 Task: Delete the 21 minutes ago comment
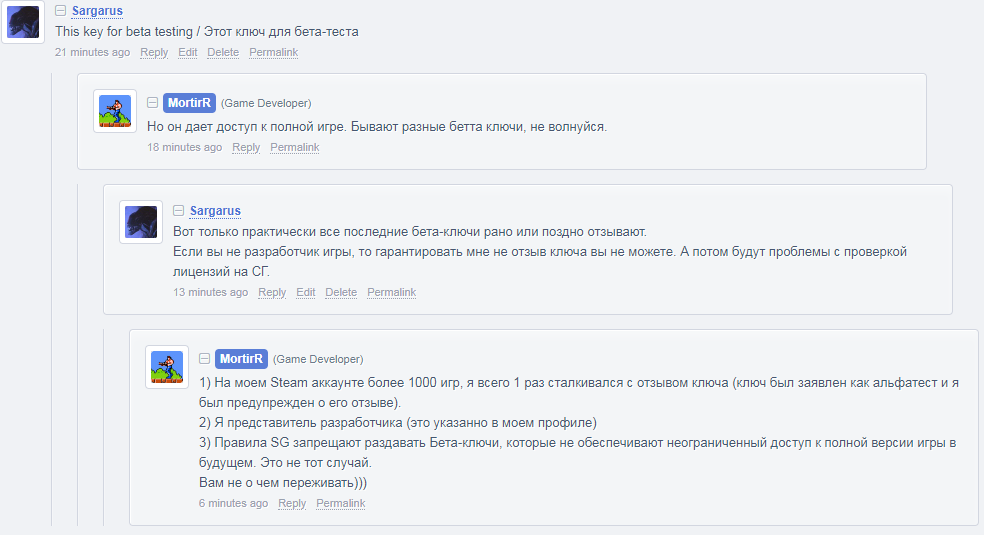coord(223,52)
